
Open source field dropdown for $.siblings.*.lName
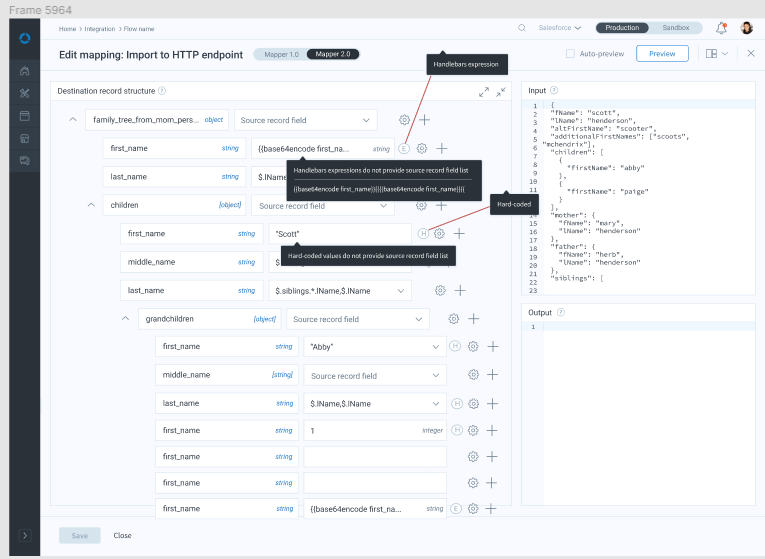400,290
